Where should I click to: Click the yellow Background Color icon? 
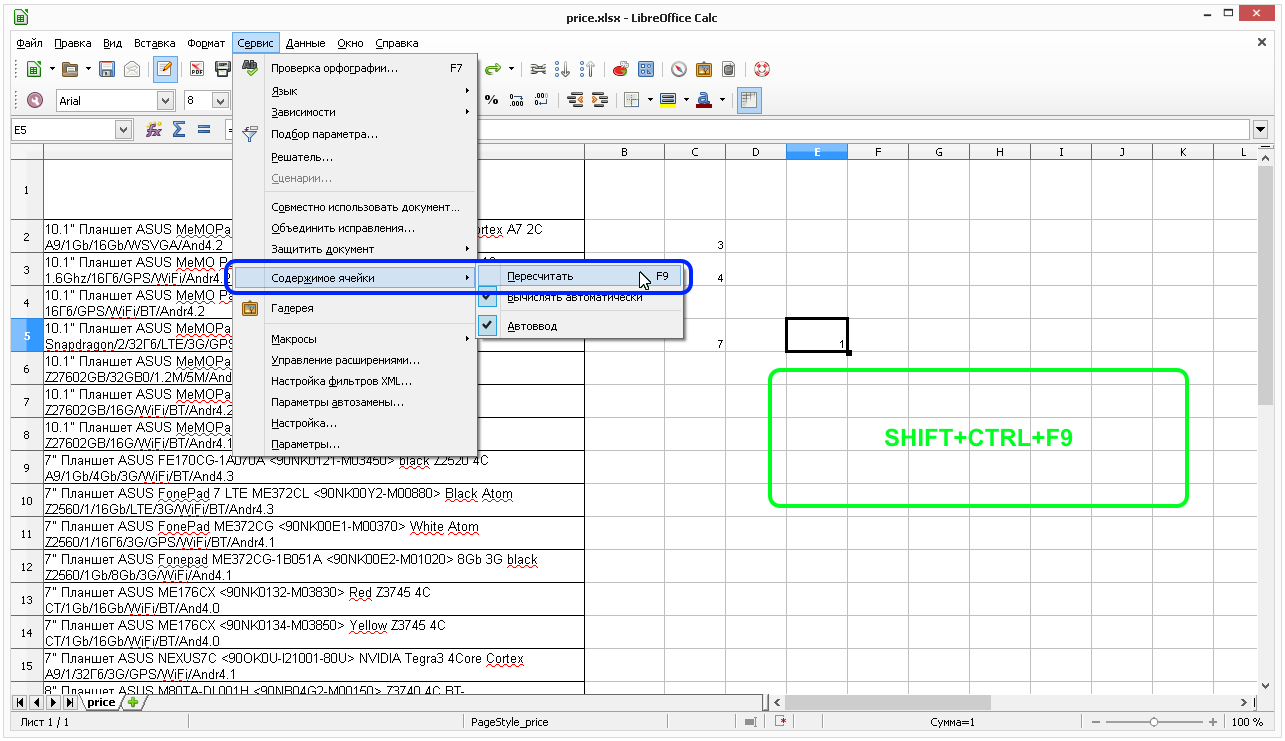(x=668, y=100)
